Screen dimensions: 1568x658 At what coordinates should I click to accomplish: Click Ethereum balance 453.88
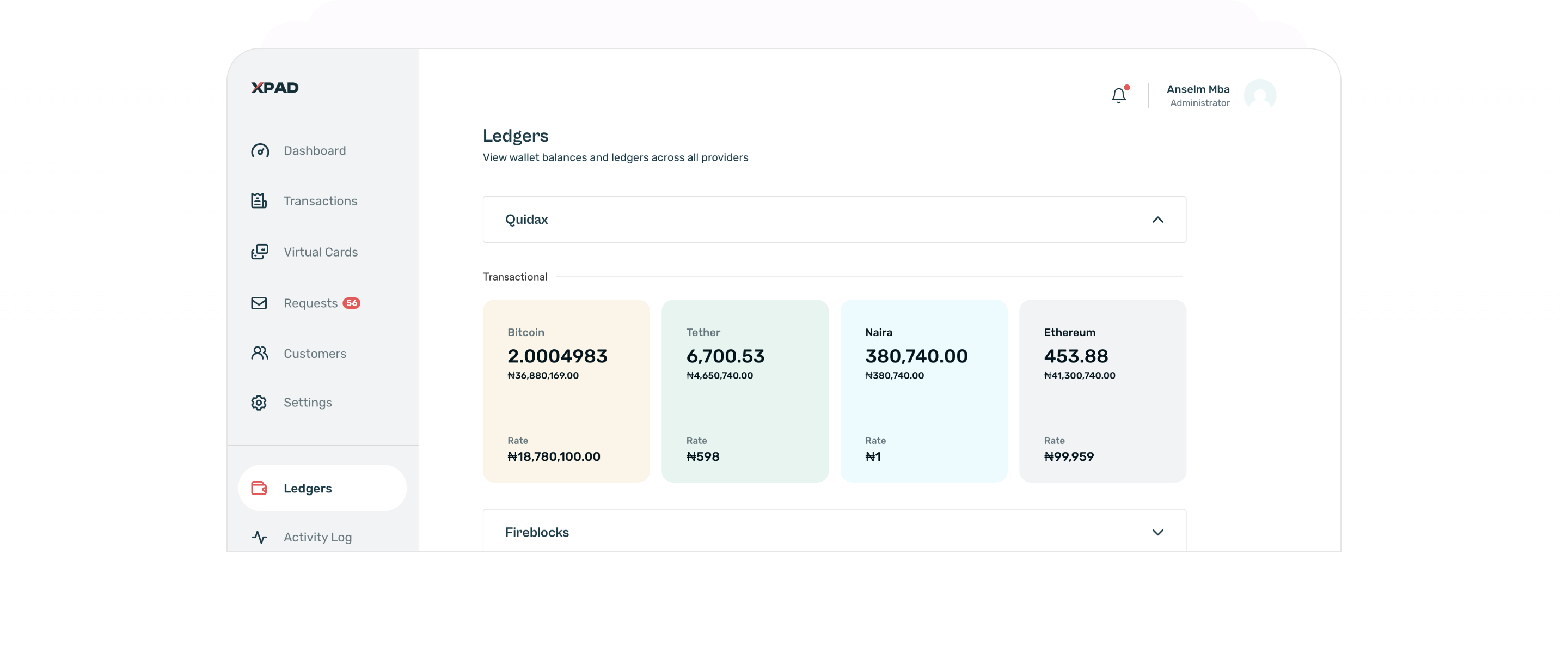click(x=1076, y=356)
